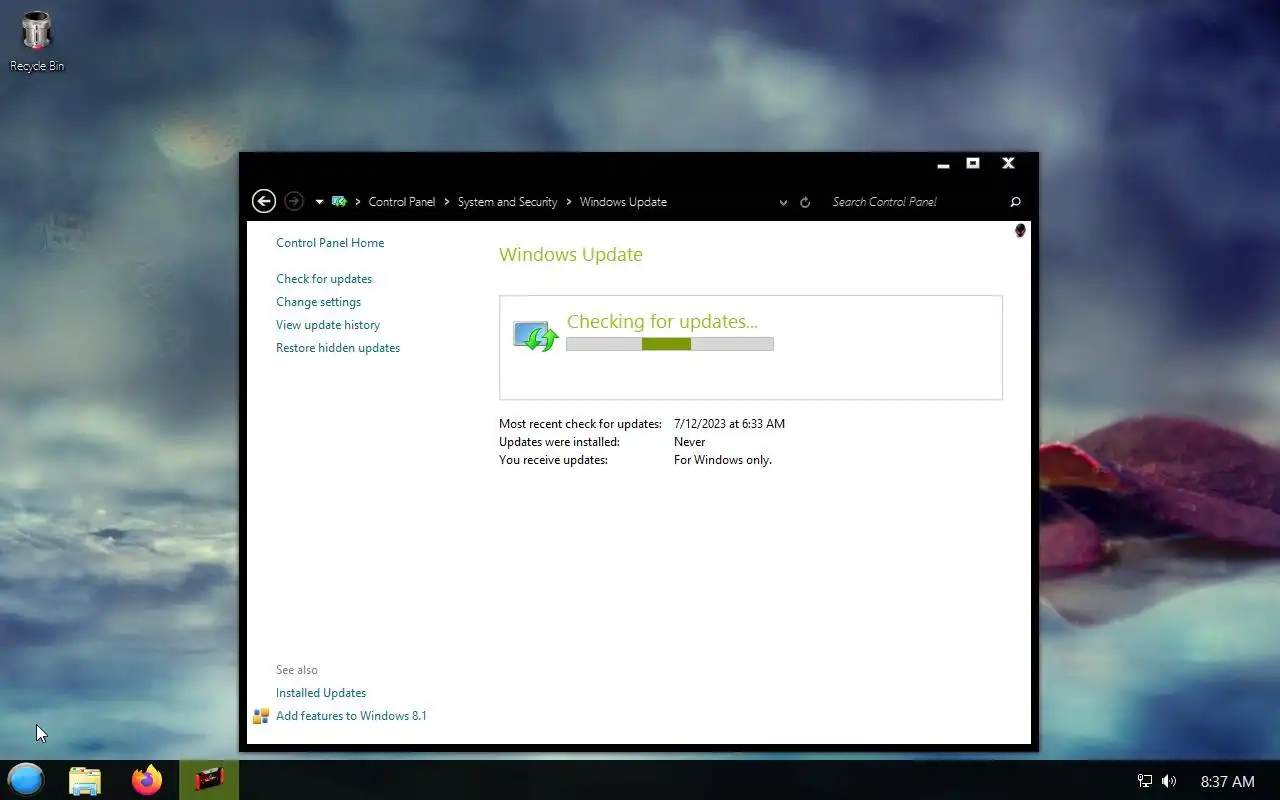
Task: Select Control Panel in the breadcrumb
Action: tap(402, 202)
